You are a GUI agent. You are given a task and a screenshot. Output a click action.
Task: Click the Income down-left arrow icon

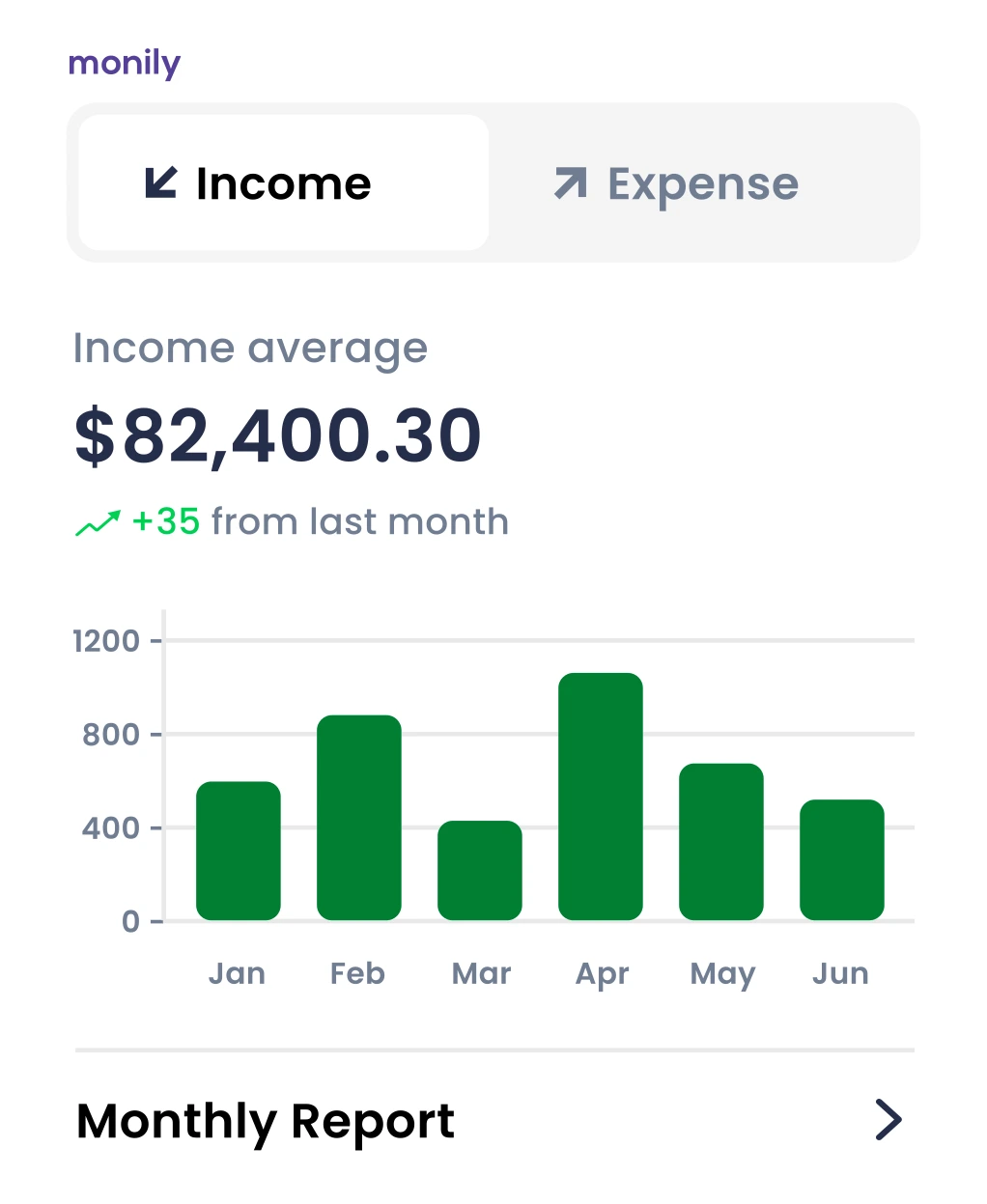[x=161, y=182]
